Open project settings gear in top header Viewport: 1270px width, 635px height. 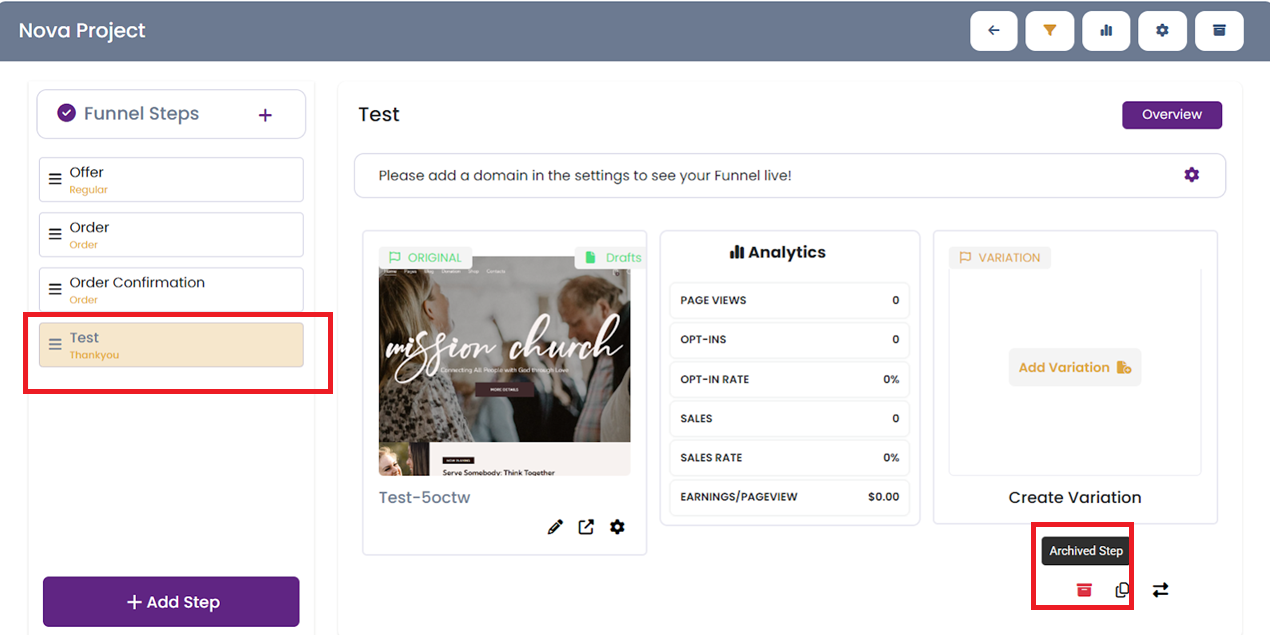click(x=1162, y=31)
